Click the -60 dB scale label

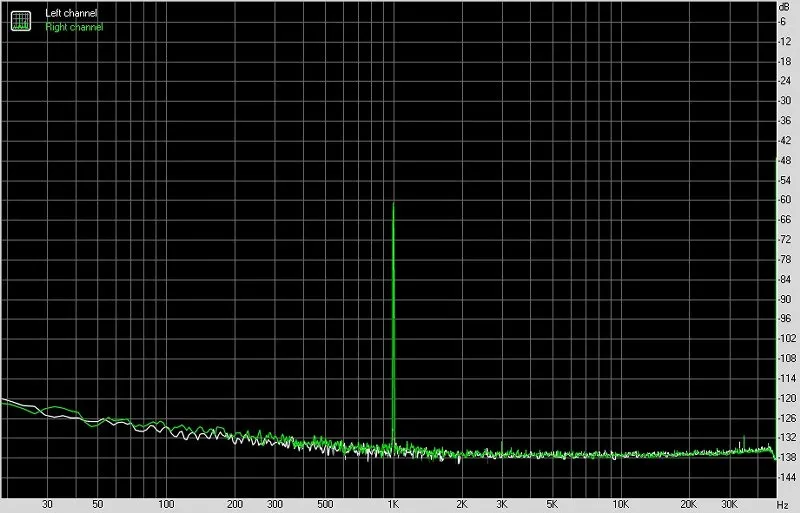pyautogui.click(x=785, y=200)
